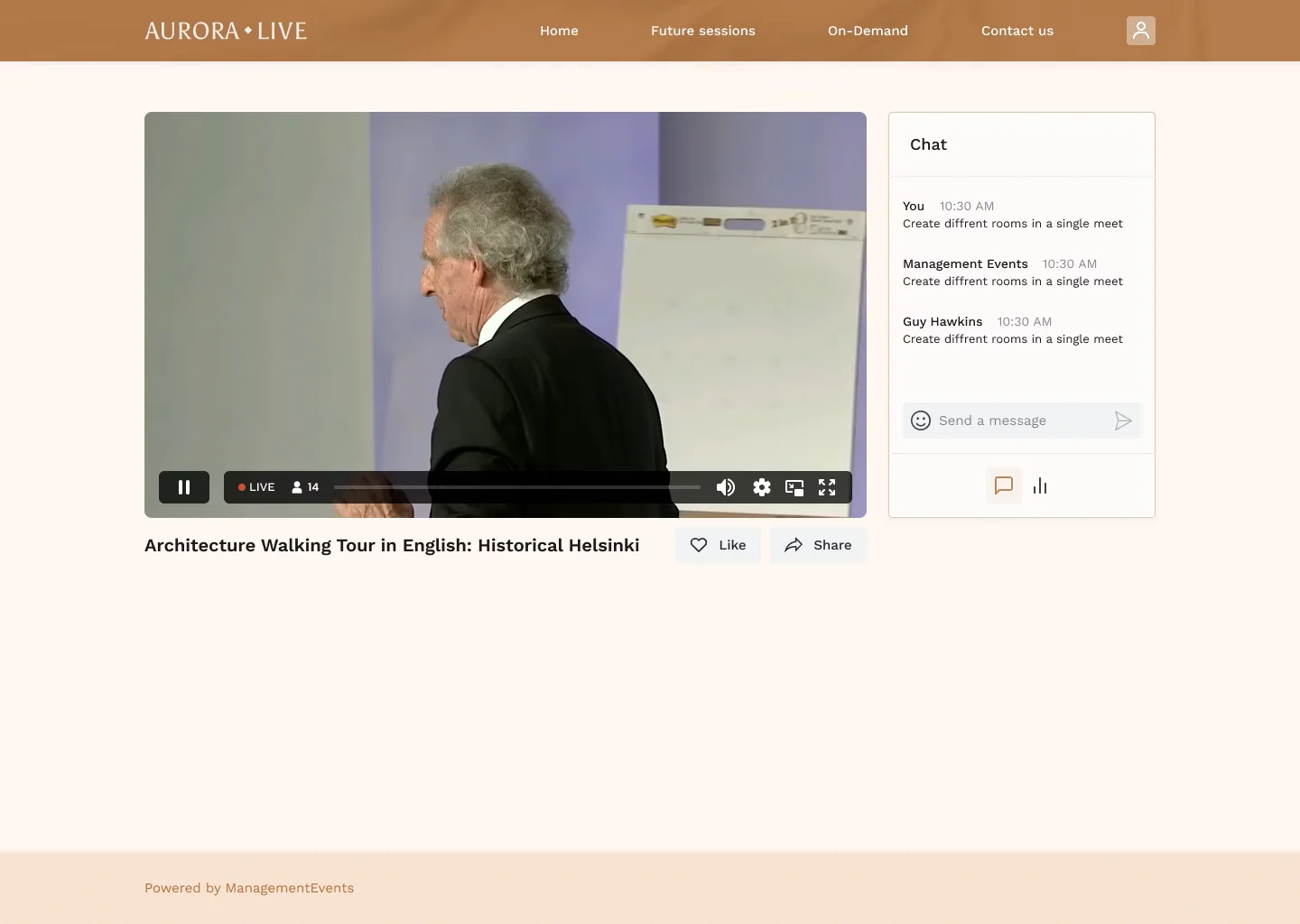Go to Home page
Screen dimensions: 1300x924
[559, 31]
